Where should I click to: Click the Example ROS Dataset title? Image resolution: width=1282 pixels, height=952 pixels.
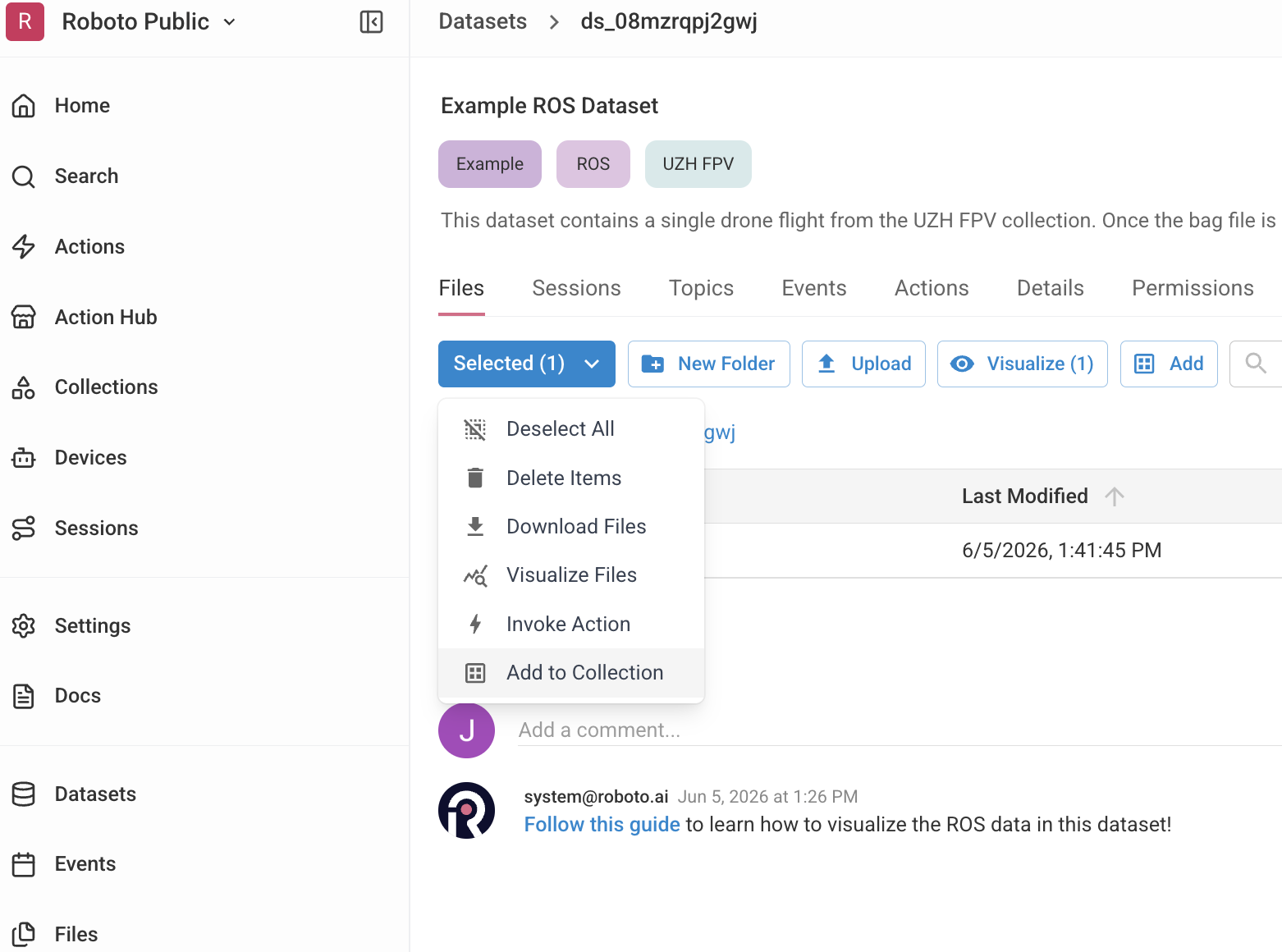point(549,106)
